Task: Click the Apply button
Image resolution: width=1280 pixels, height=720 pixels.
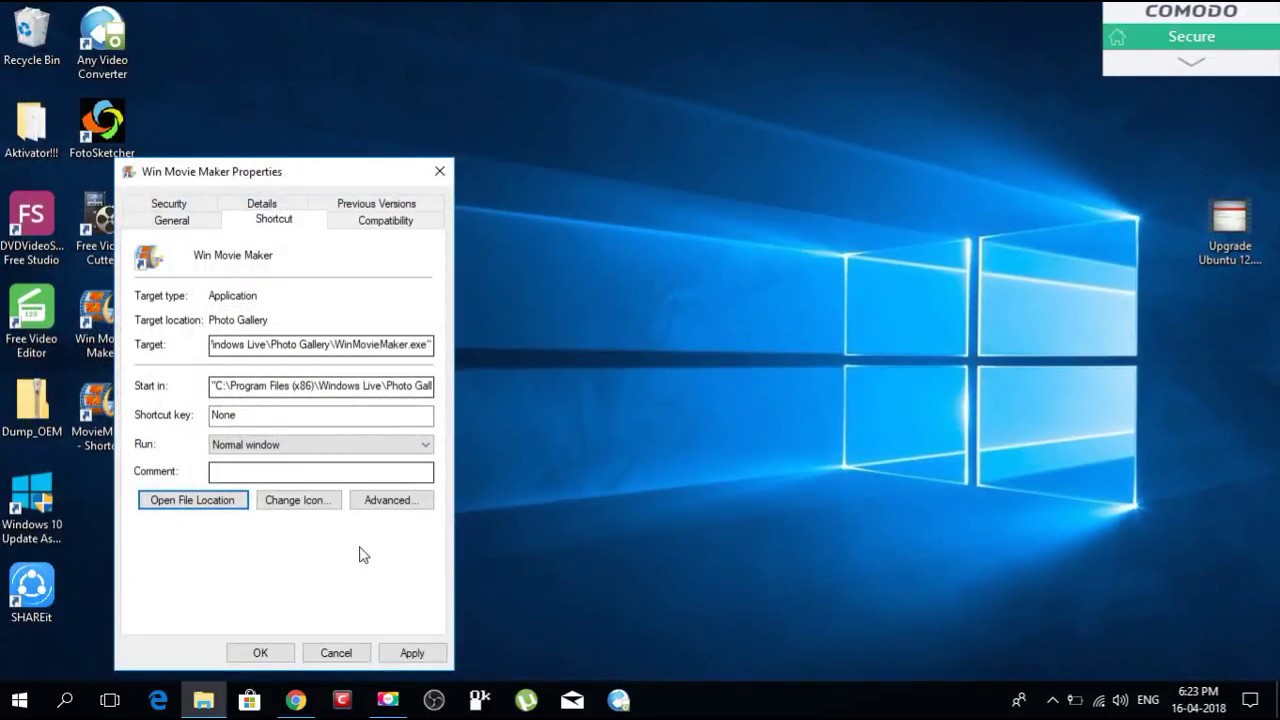Action: pos(412,653)
